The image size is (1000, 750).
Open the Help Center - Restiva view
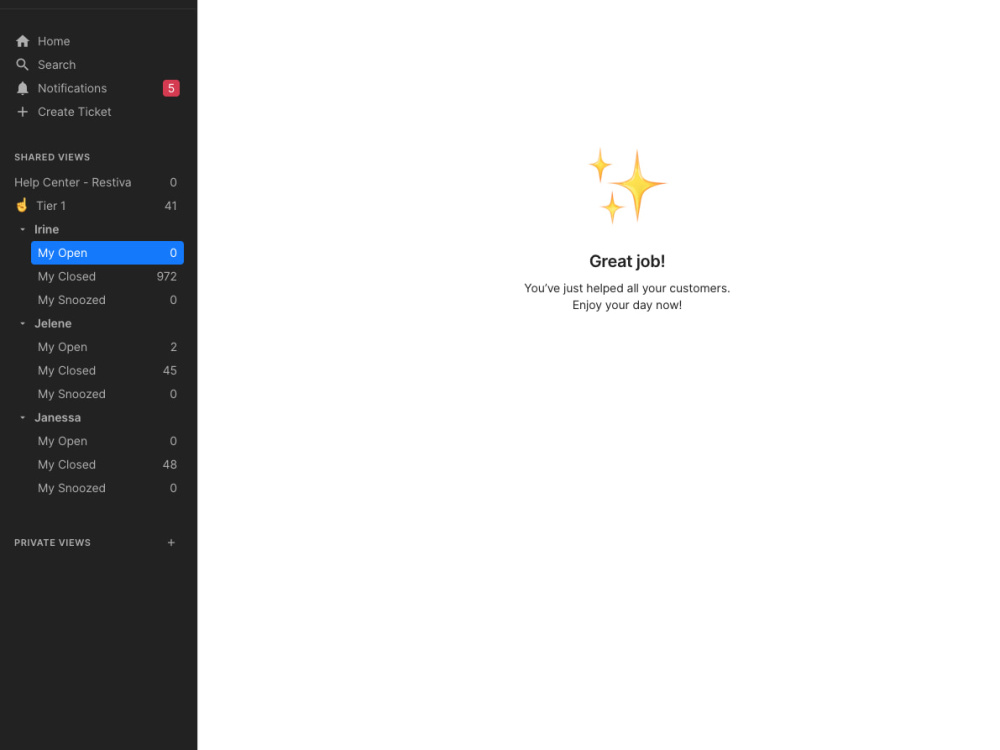96,182
